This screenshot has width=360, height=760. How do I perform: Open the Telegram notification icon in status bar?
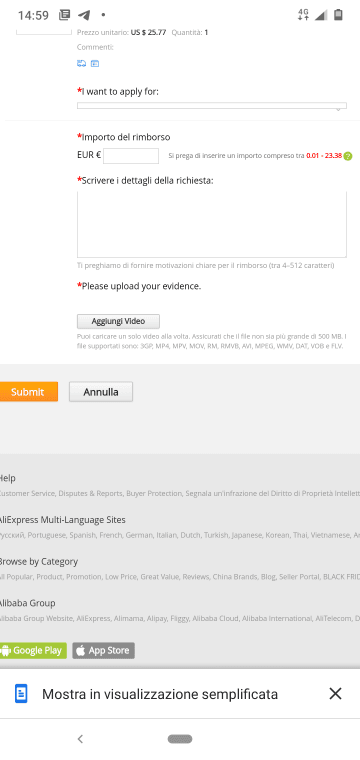84,15
